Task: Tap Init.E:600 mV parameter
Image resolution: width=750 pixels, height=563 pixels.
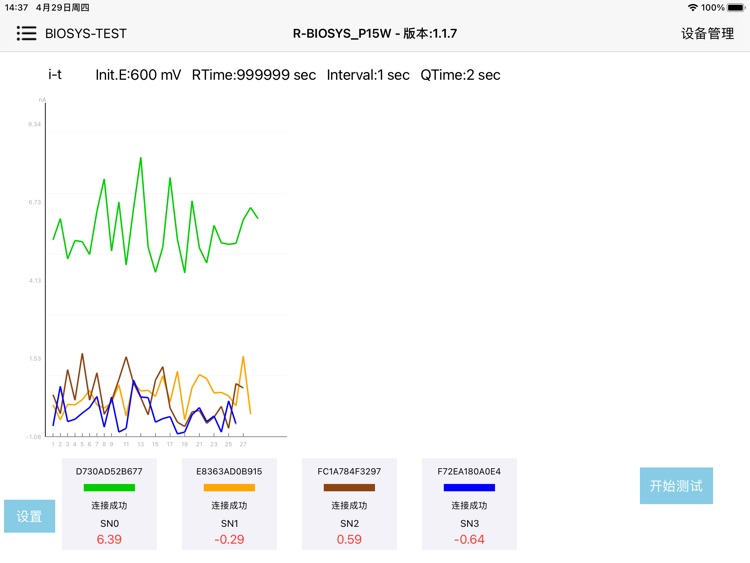Action: [138, 75]
